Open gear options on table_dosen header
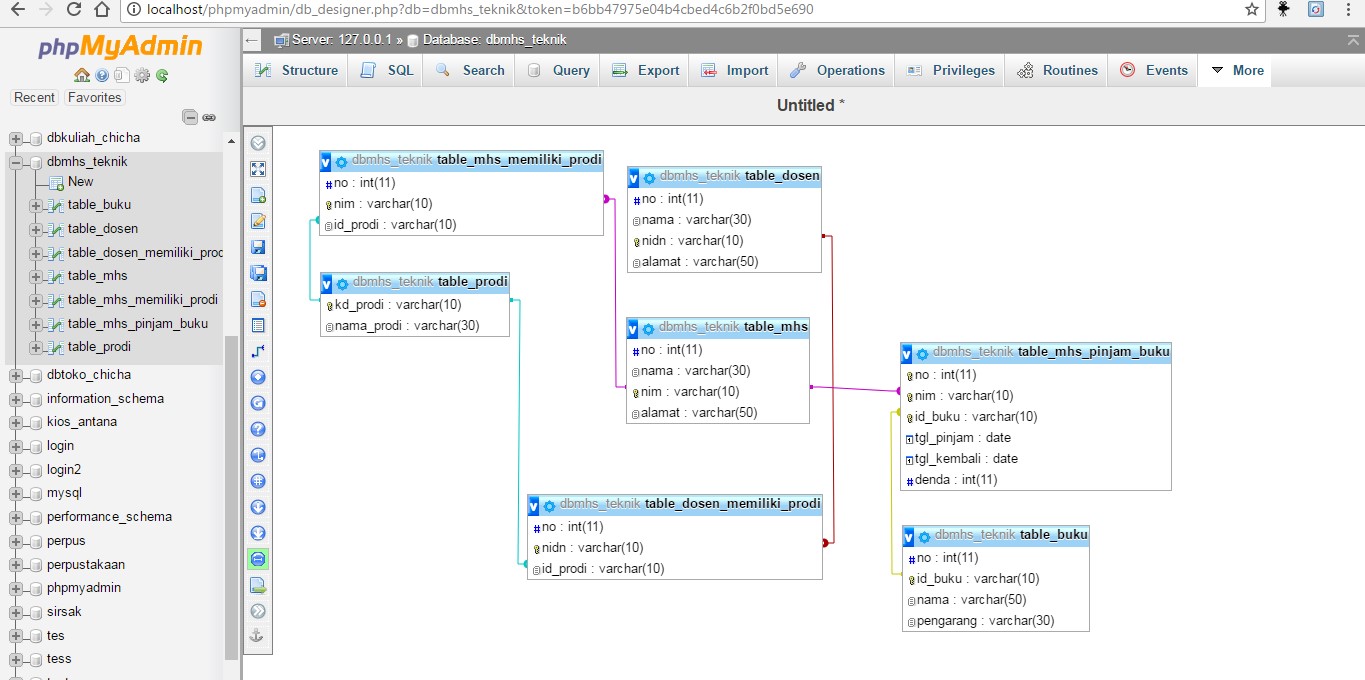This screenshot has height=680, width=1365. pyautogui.click(x=649, y=177)
